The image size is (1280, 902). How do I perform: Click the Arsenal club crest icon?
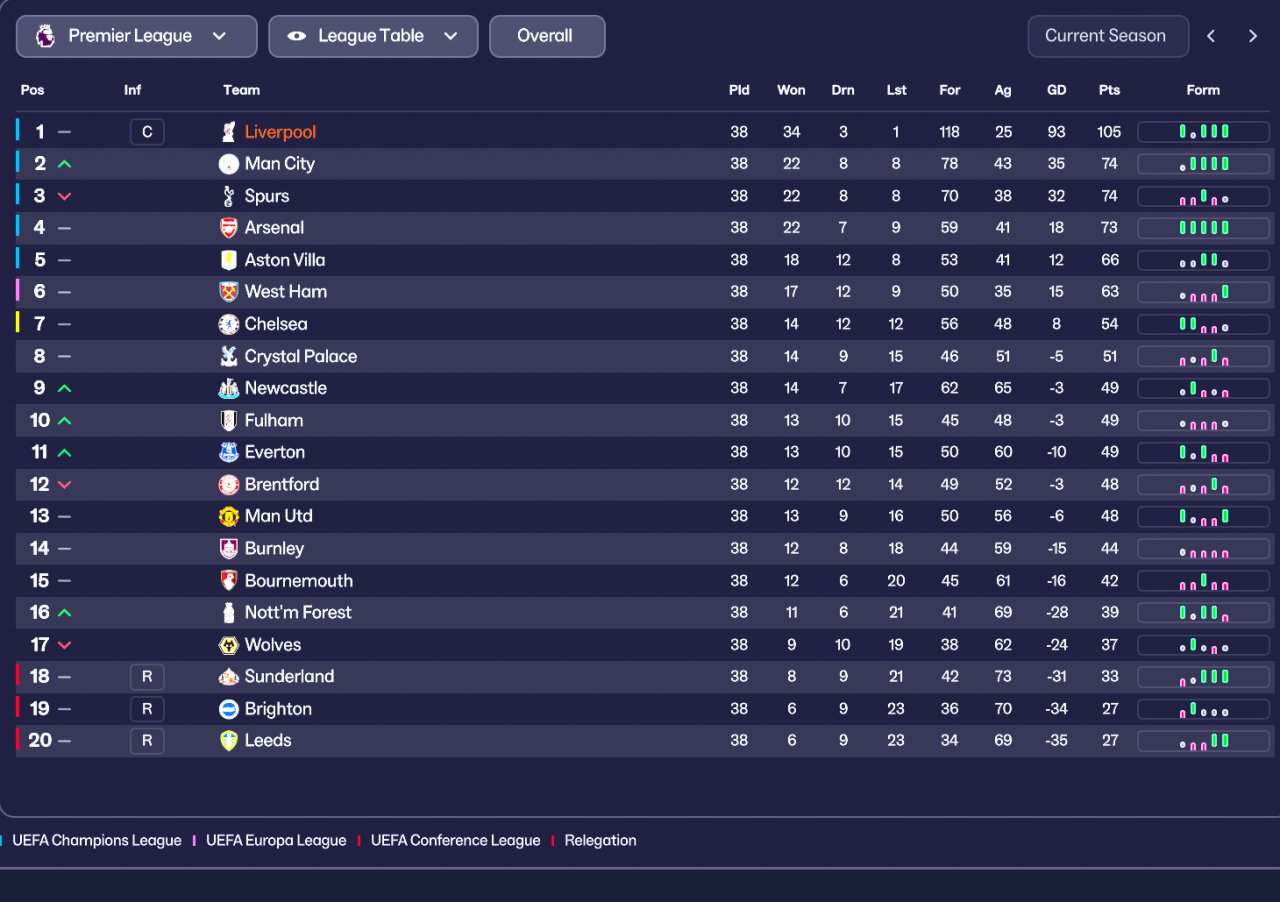(x=229, y=228)
